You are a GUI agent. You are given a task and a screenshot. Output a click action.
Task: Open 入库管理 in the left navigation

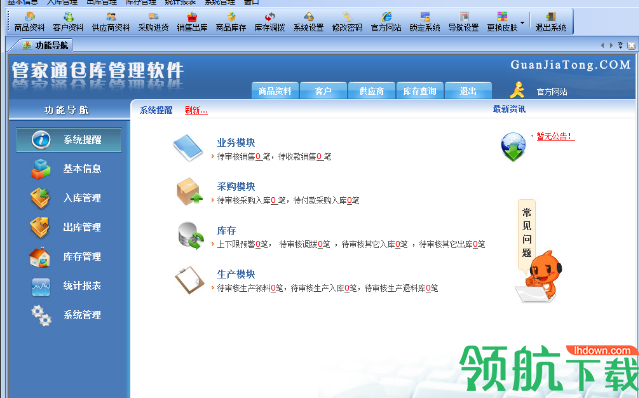[66, 198]
